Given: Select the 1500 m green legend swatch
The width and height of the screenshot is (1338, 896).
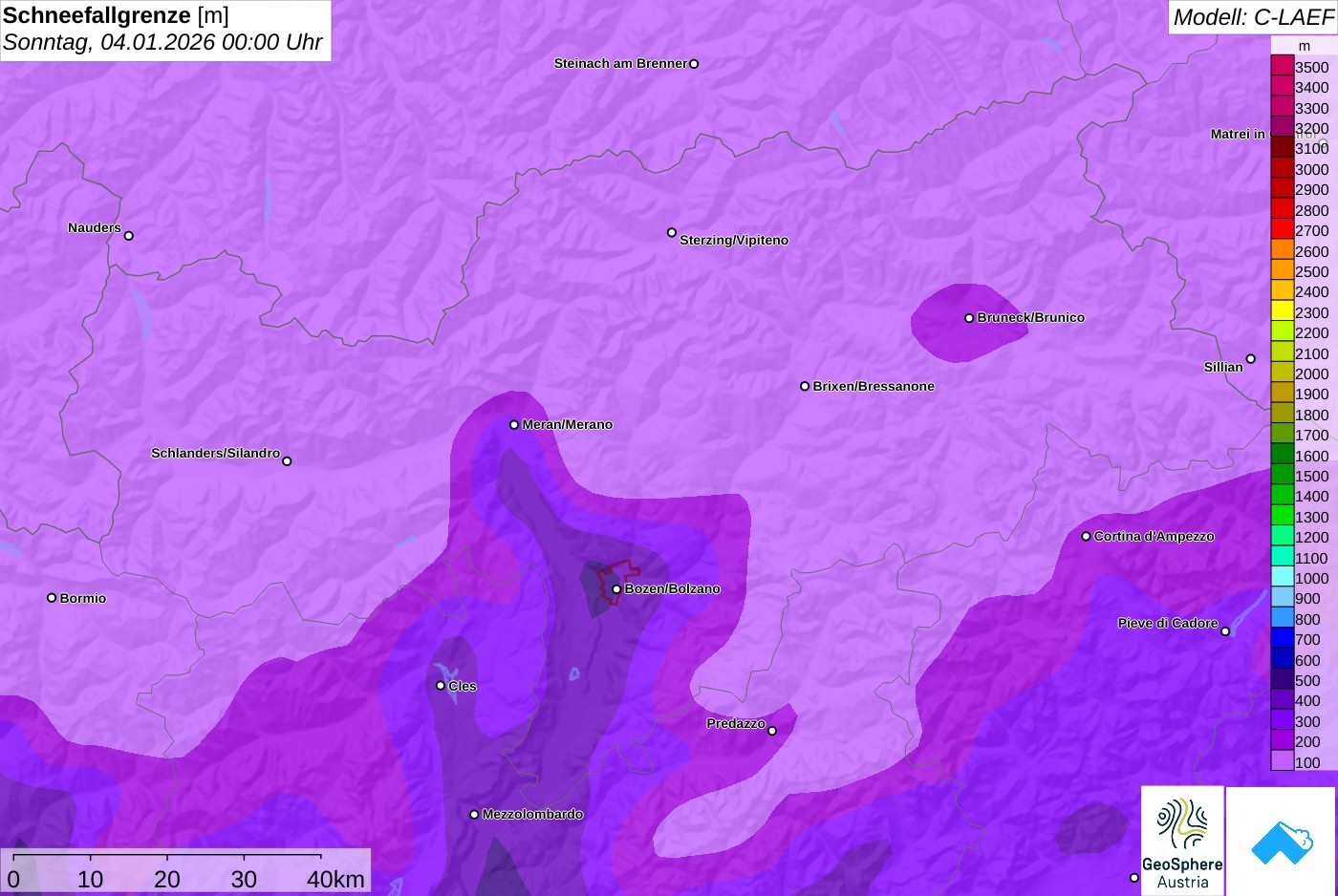Looking at the screenshot, I should click(1282, 475).
